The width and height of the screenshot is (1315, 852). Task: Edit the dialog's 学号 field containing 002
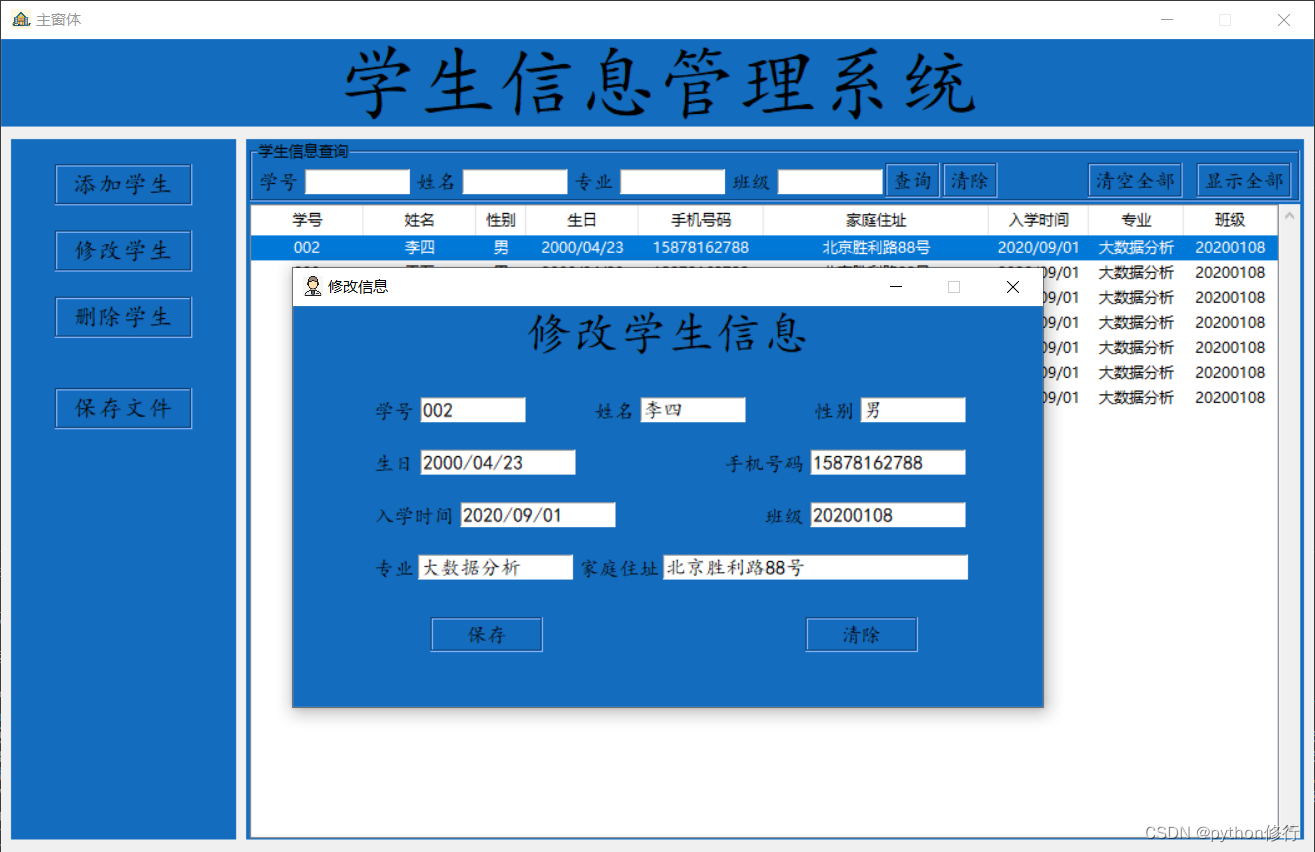coord(473,410)
